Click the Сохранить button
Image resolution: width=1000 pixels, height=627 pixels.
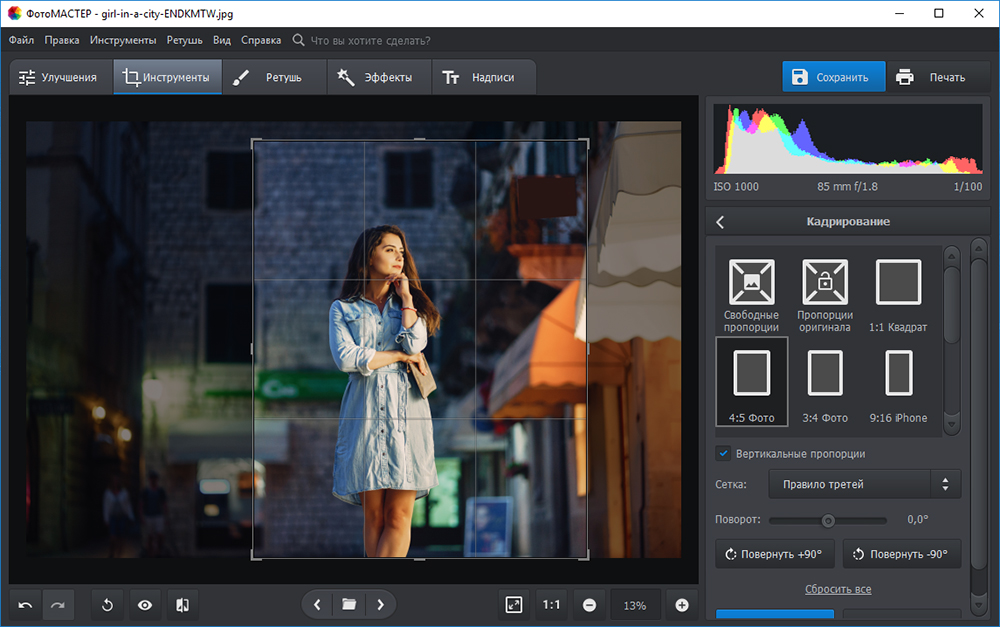pos(833,77)
